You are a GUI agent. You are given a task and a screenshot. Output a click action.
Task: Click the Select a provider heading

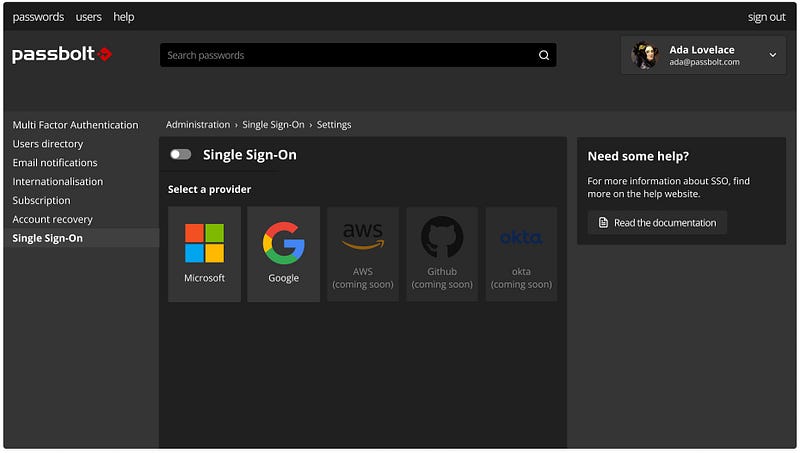(209, 189)
